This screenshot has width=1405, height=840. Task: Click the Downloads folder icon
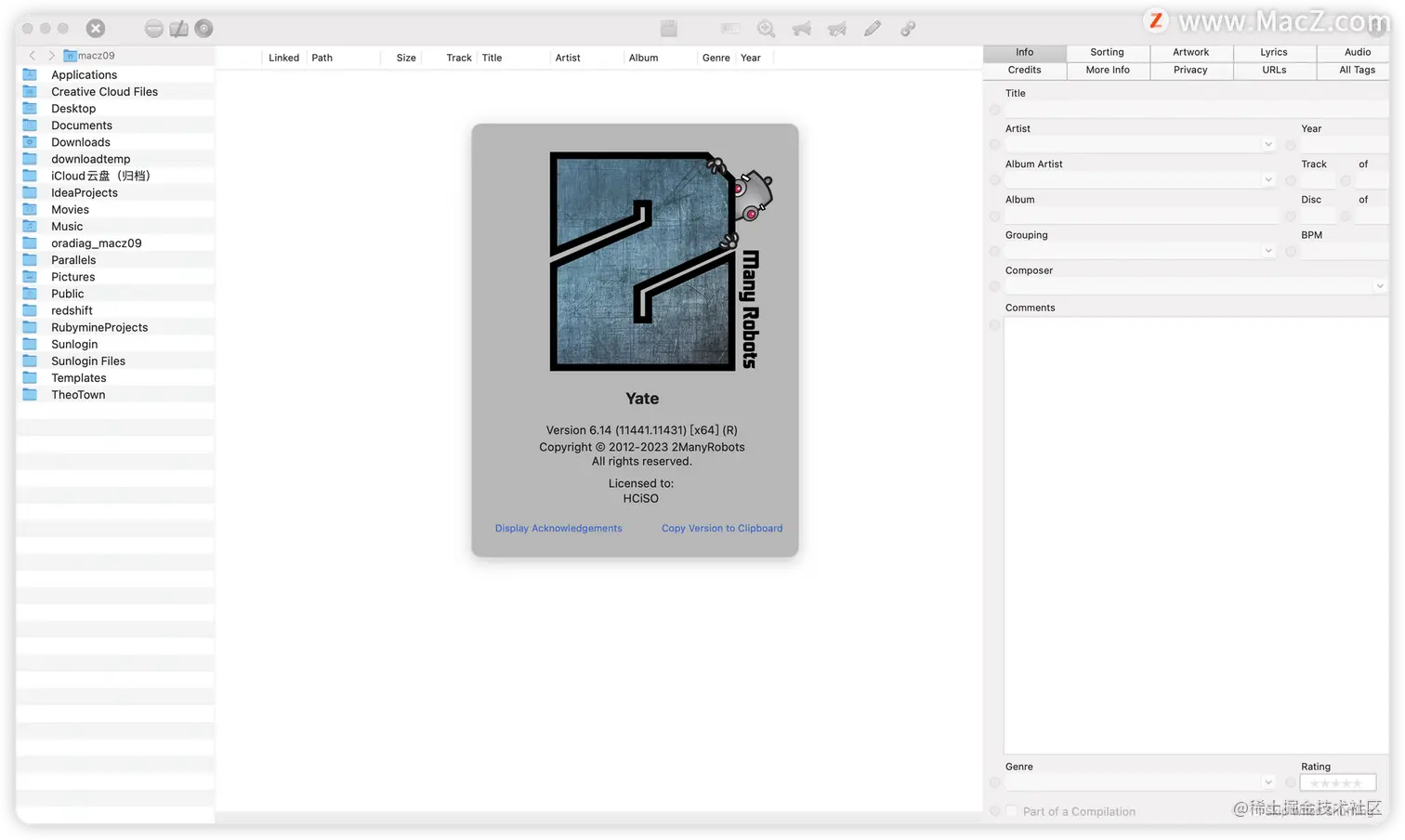click(30, 142)
